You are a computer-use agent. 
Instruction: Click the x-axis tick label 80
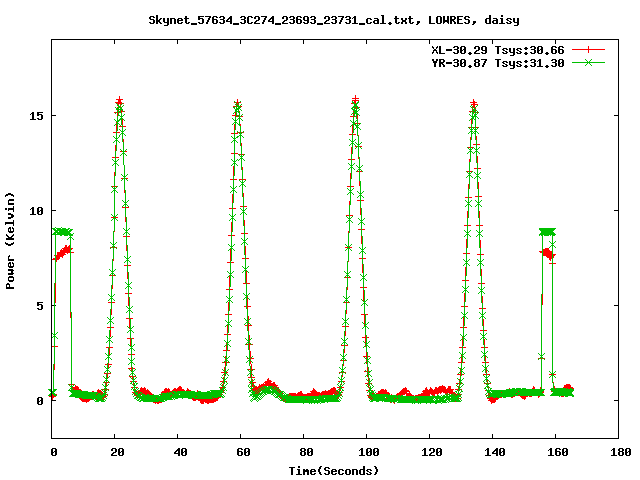306,452
